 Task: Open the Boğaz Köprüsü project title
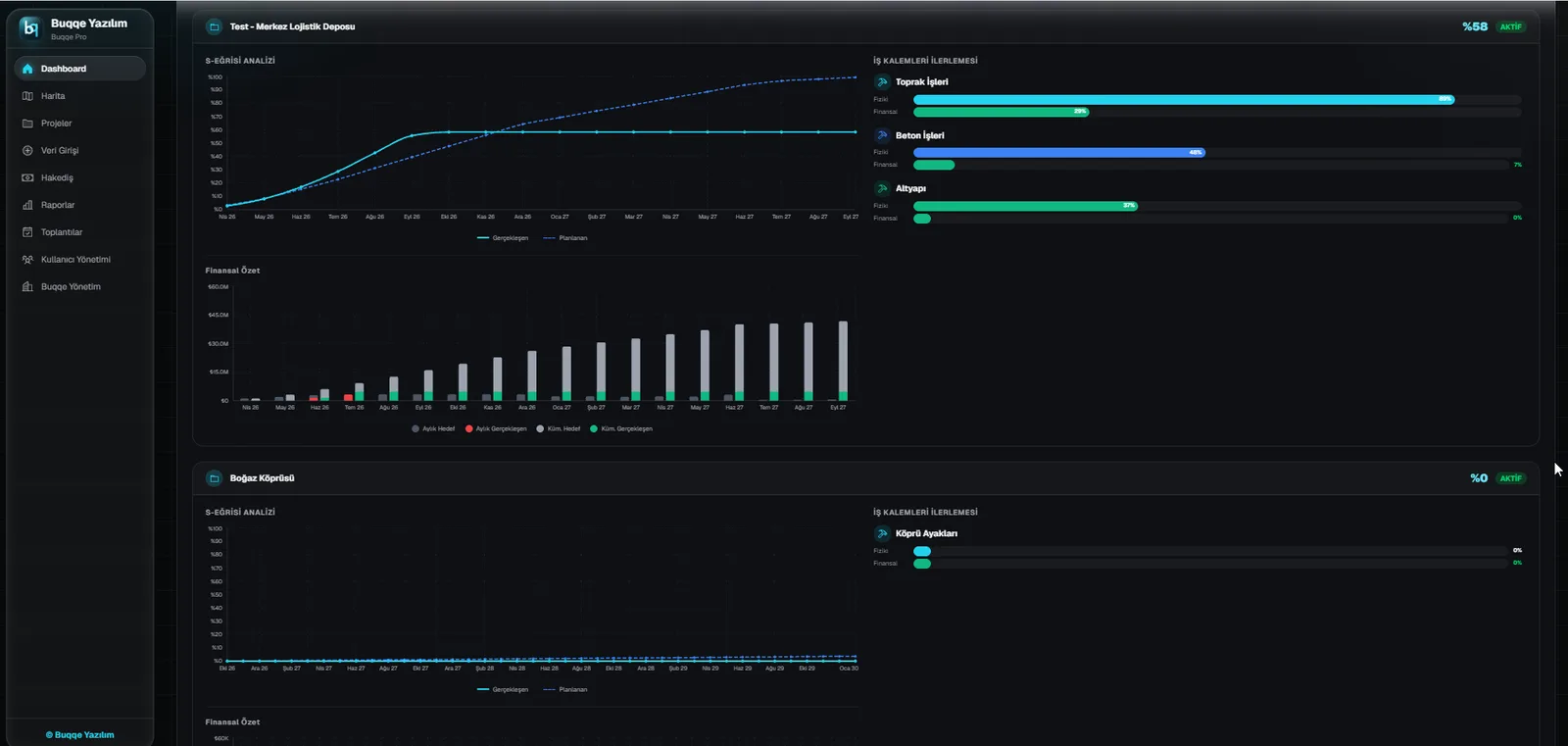(262, 478)
